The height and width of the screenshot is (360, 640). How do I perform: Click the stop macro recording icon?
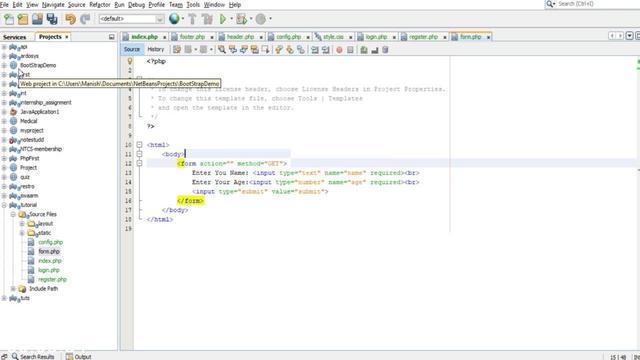350,50
